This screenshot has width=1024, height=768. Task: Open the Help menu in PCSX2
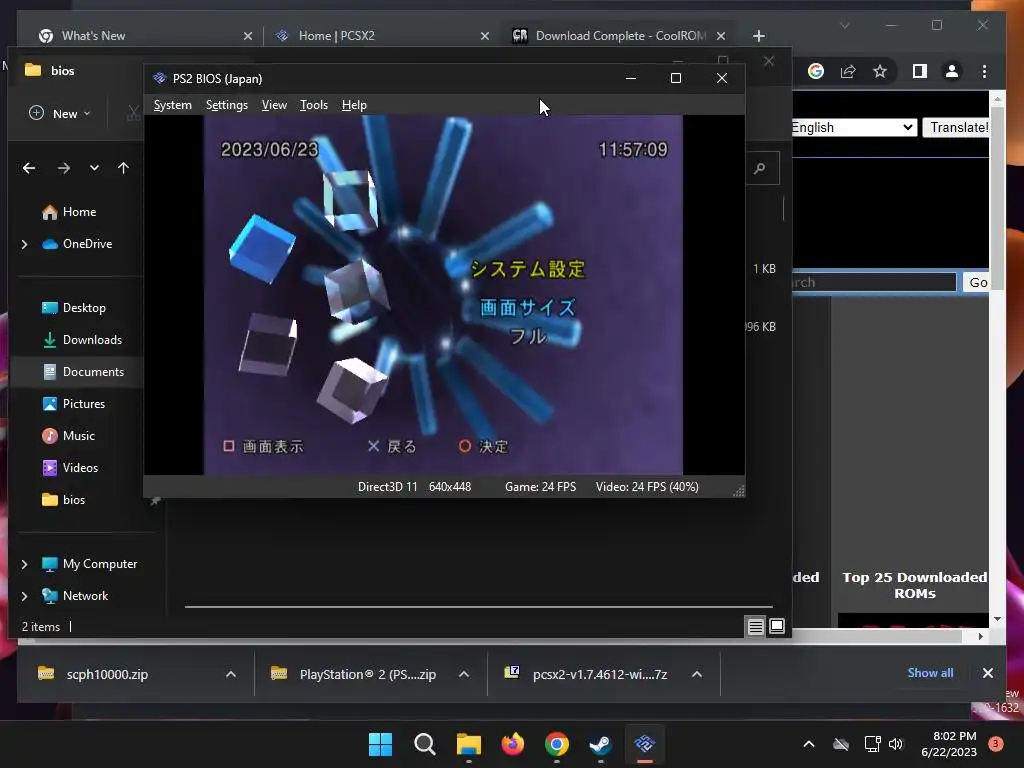[354, 105]
